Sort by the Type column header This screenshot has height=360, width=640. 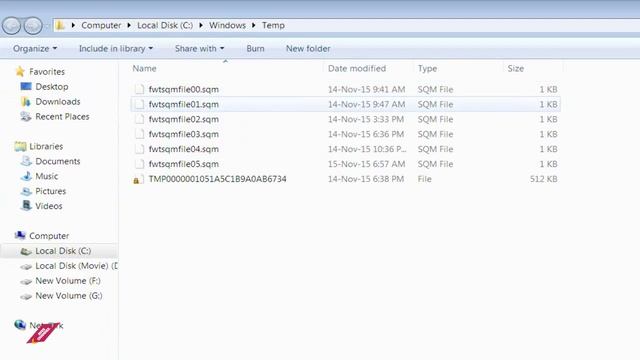[x=427, y=69]
